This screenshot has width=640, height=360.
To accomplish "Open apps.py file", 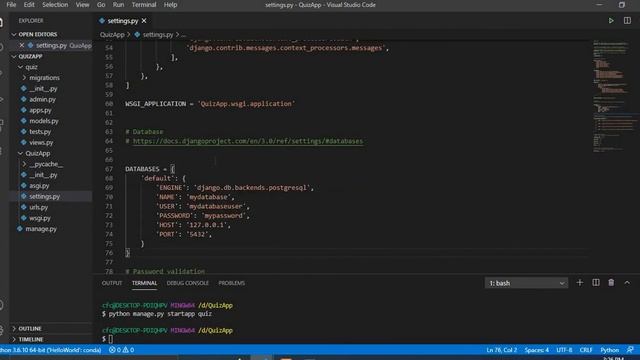I will 40,110.
